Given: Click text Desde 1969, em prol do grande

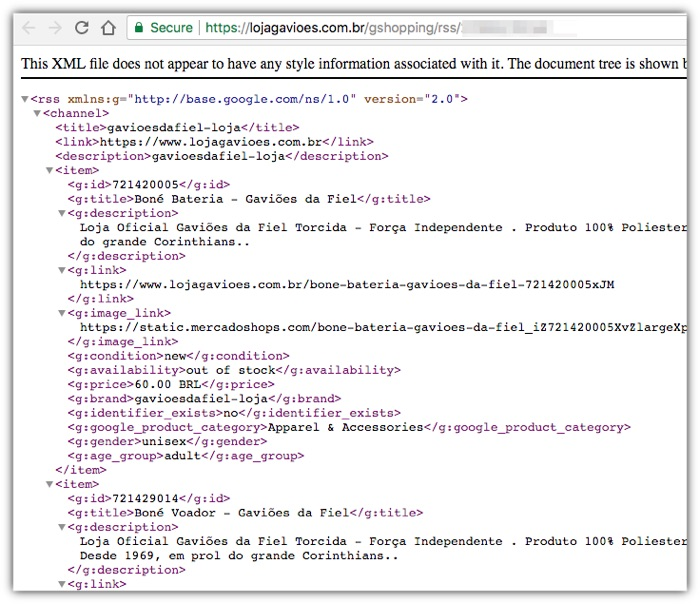Looking at the screenshot, I should (x=189, y=556).
